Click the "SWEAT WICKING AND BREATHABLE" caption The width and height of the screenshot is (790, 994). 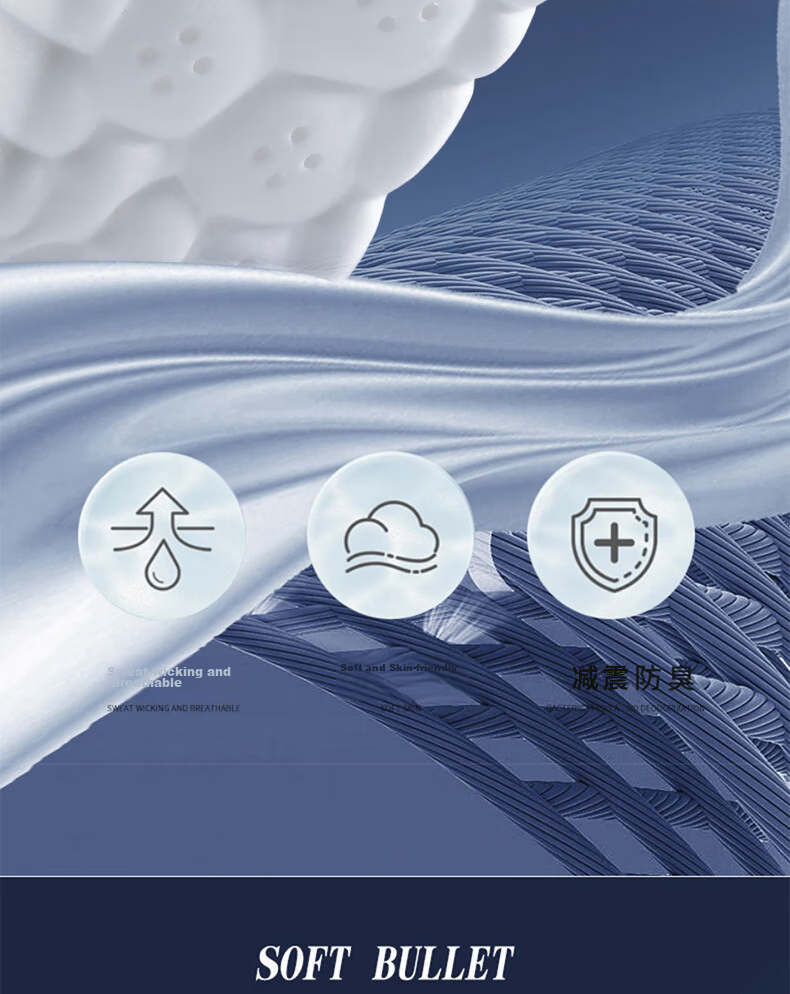(173, 708)
